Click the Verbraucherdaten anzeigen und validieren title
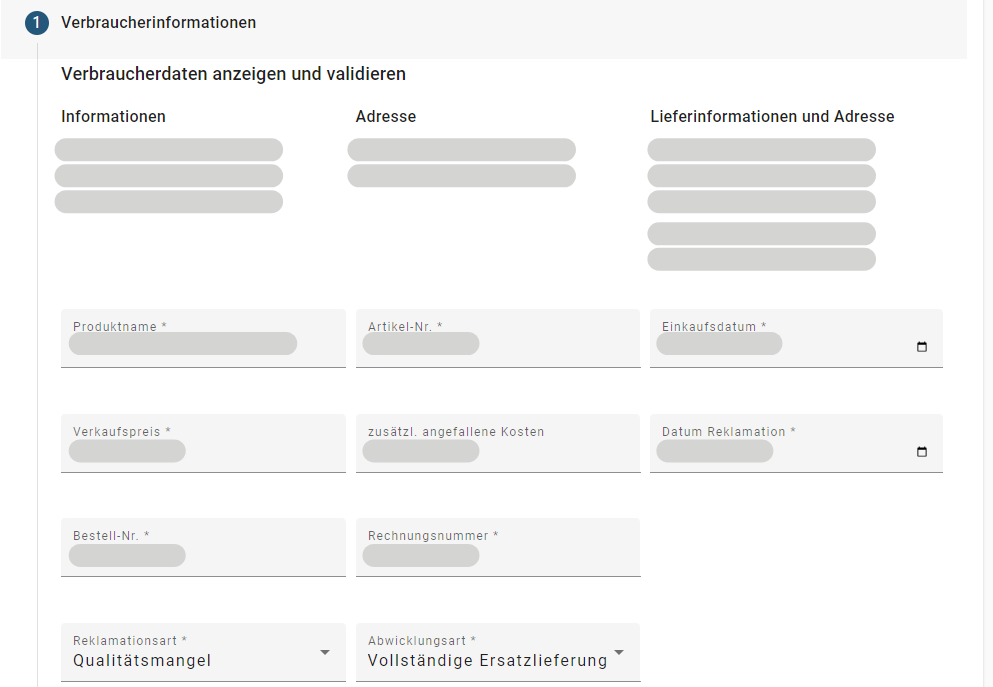Viewport: 993px width, 687px height. pyautogui.click(x=233, y=74)
